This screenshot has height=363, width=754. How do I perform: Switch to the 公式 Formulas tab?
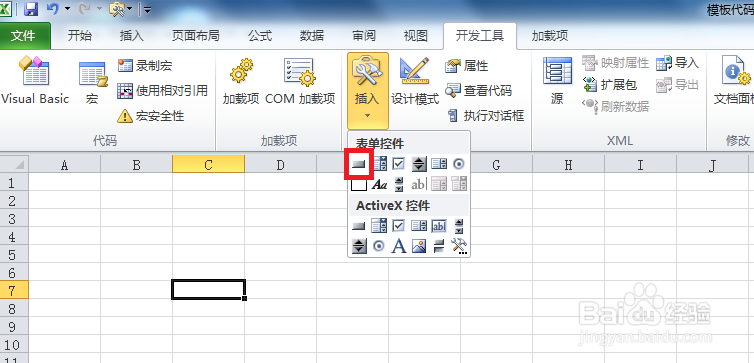tap(260, 36)
